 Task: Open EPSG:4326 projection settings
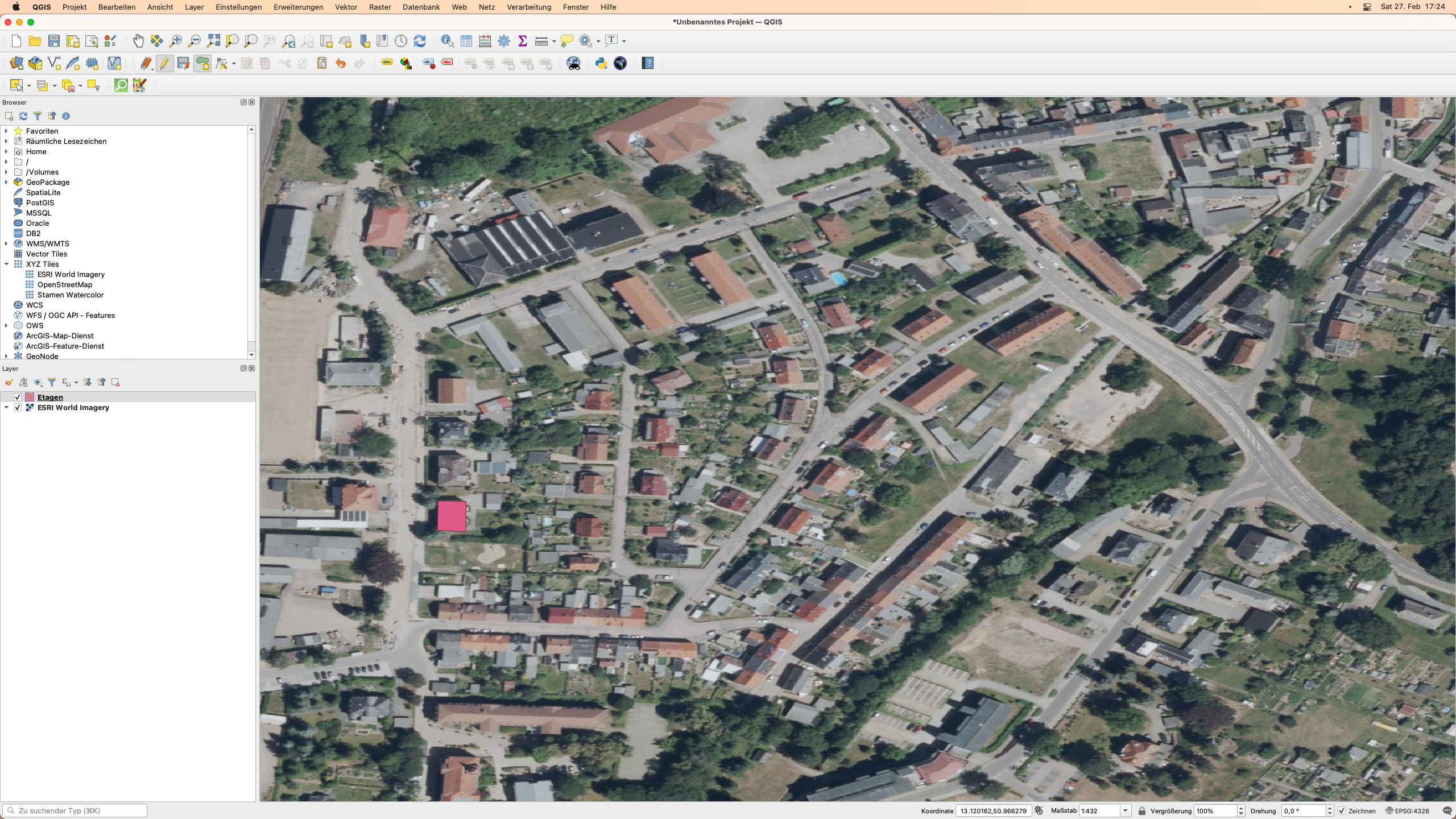[1407, 811]
